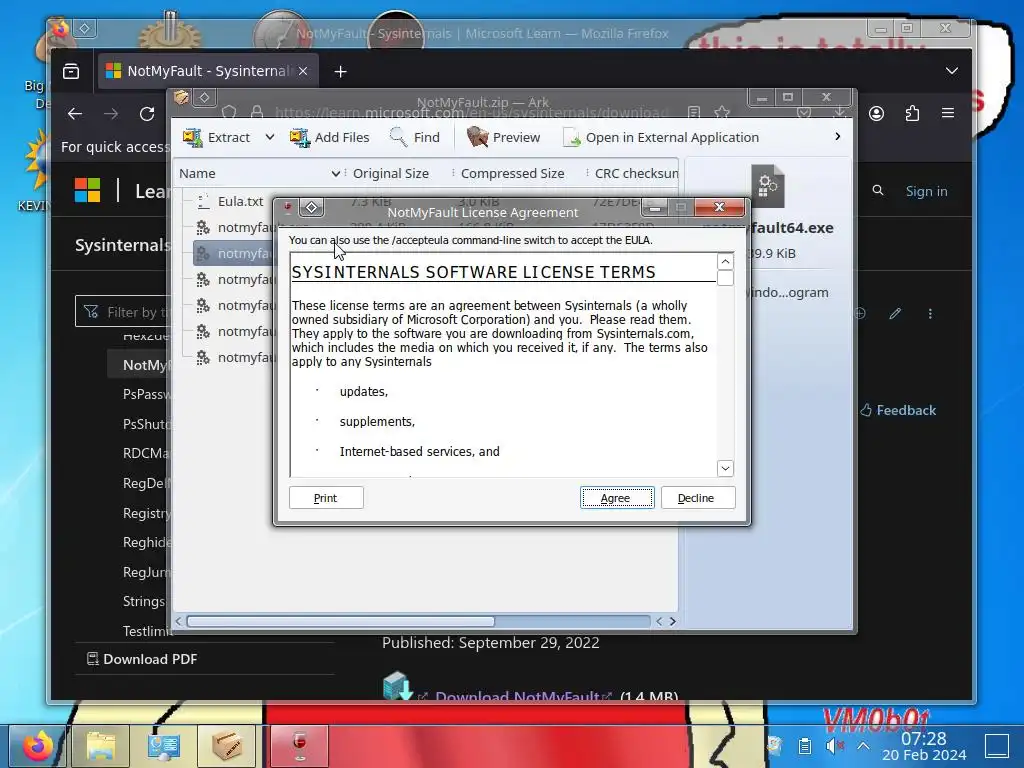Click the Filter by title input field
The width and height of the screenshot is (1024, 768).
(123, 312)
